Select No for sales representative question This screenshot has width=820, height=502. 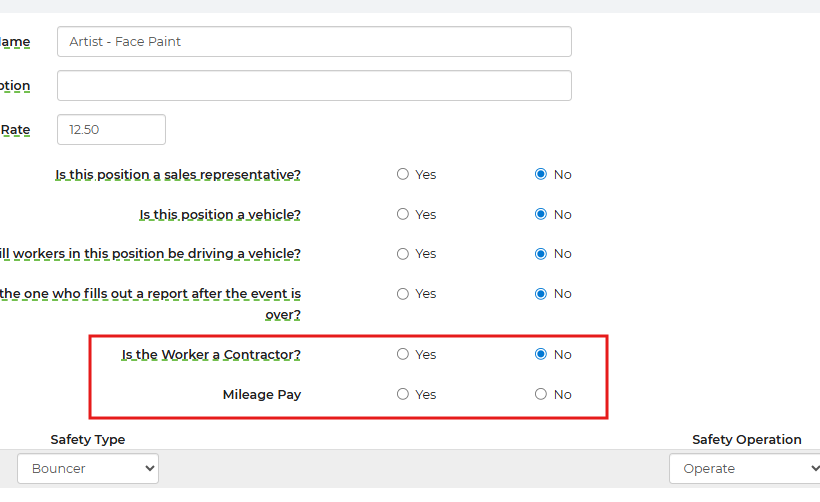pos(541,174)
